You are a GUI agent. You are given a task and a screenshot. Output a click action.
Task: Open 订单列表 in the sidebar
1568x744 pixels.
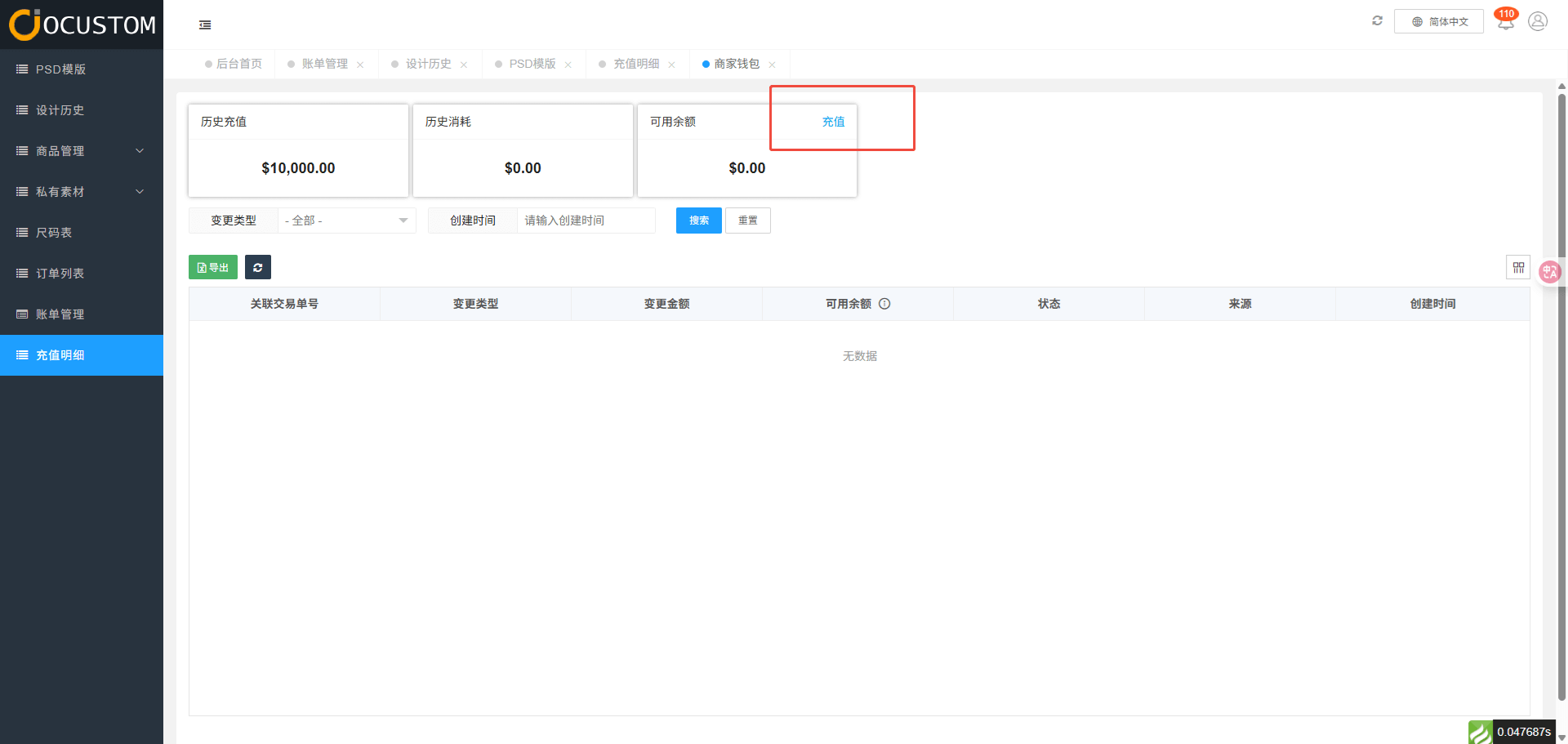click(x=60, y=274)
